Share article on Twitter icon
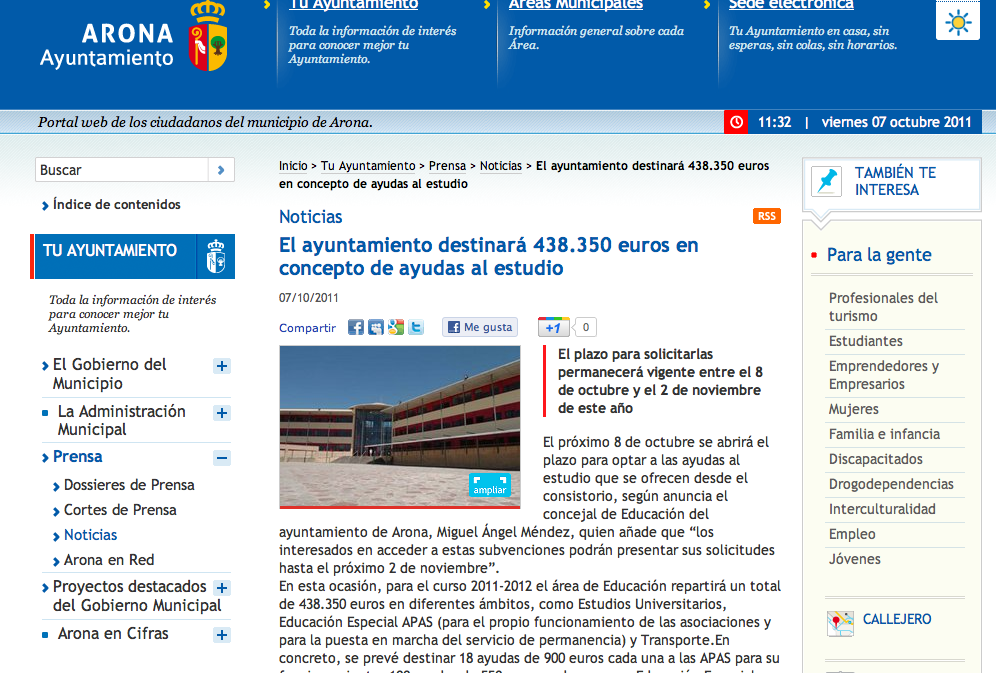This screenshot has height=673, width=996. click(x=416, y=327)
